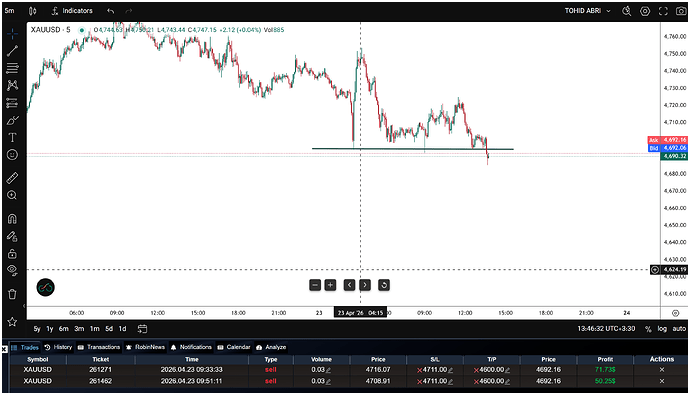Viewport: 690px width, 395px height.
Task: Open the RobinNews tab
Action: point(146,347)
